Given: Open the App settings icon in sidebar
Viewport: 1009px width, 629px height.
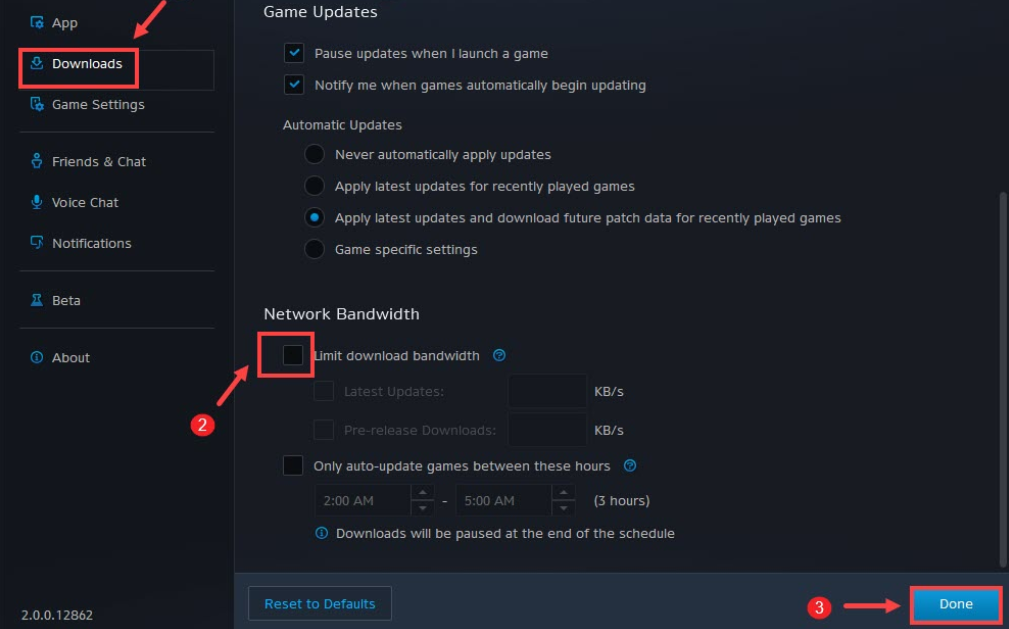Looking at the screenshot, I should pyautogui.click(x=37, y=23).
